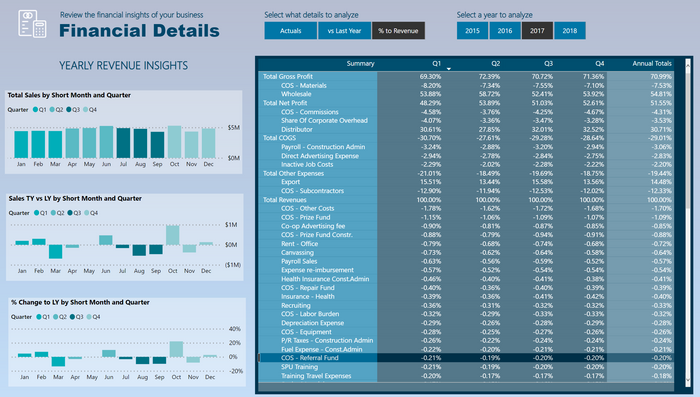Click Q4 legend swatch in Total Sales chart

(85, 109)
